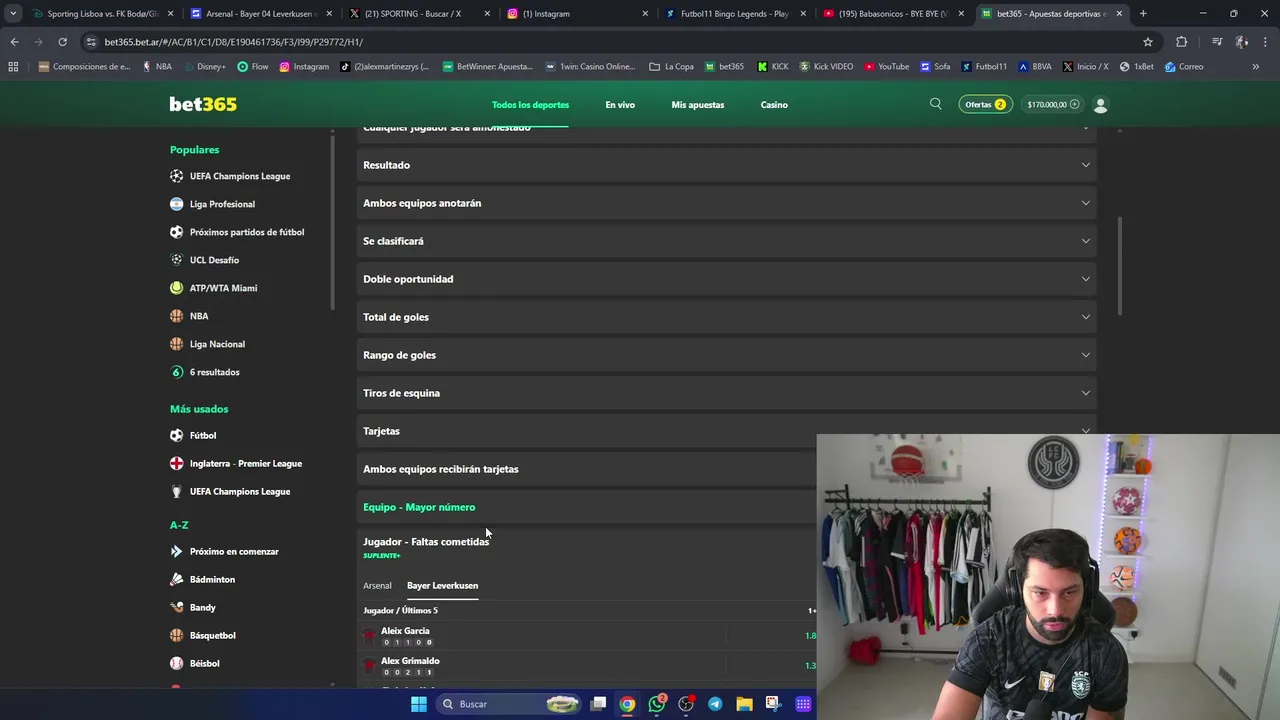
Task: Open La Copa bookmark folder
Action: (x=671, y=67)
